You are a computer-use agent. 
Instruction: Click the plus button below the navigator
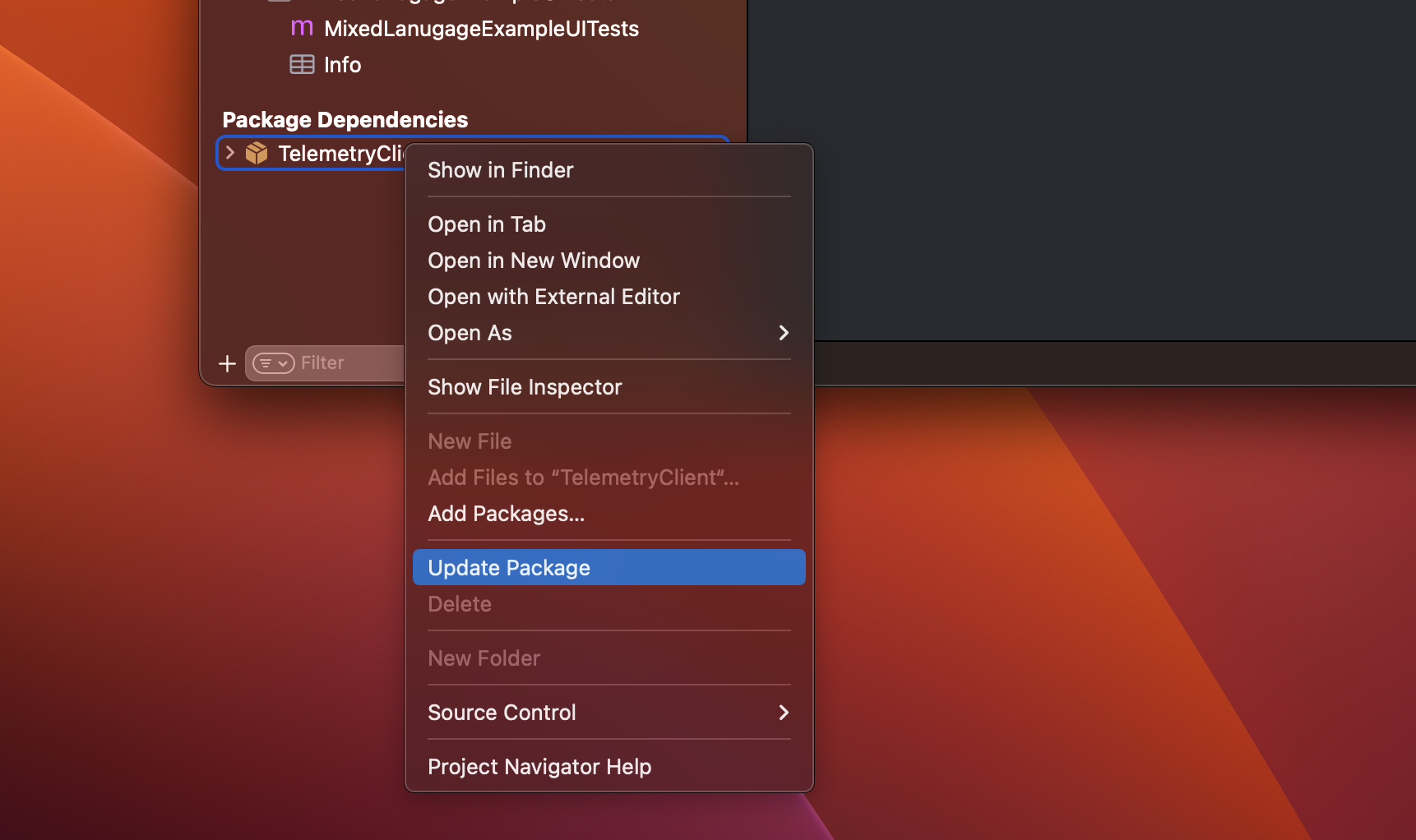tap(226, 362)
